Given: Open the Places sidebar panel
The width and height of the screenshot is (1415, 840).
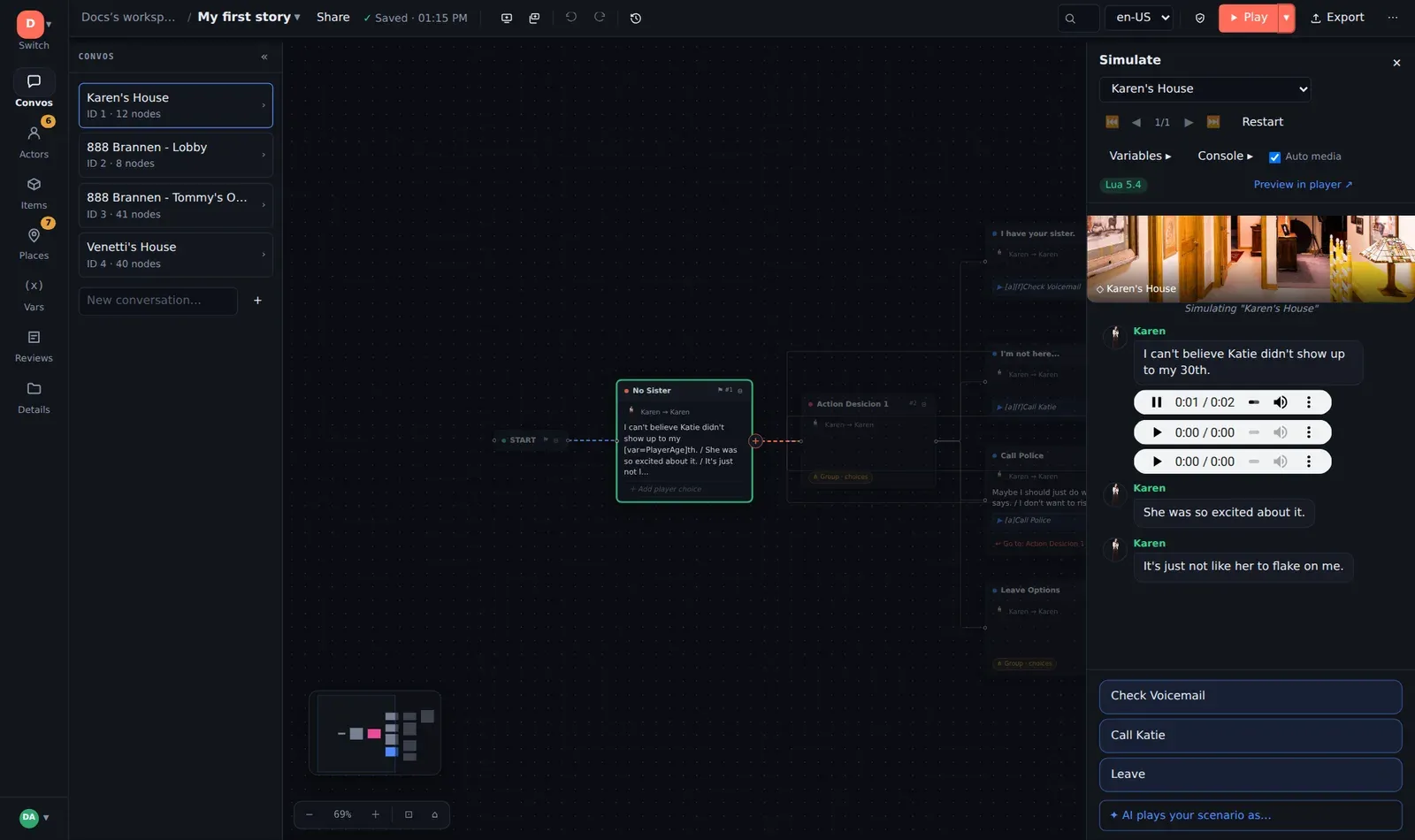Looking at the screenshot, I should (34, 243).
